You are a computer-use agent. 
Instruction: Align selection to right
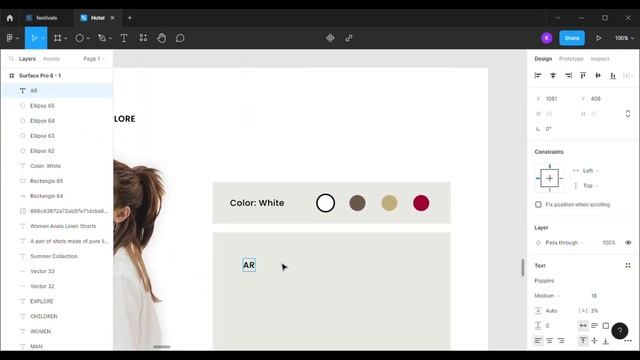[568, 76]
